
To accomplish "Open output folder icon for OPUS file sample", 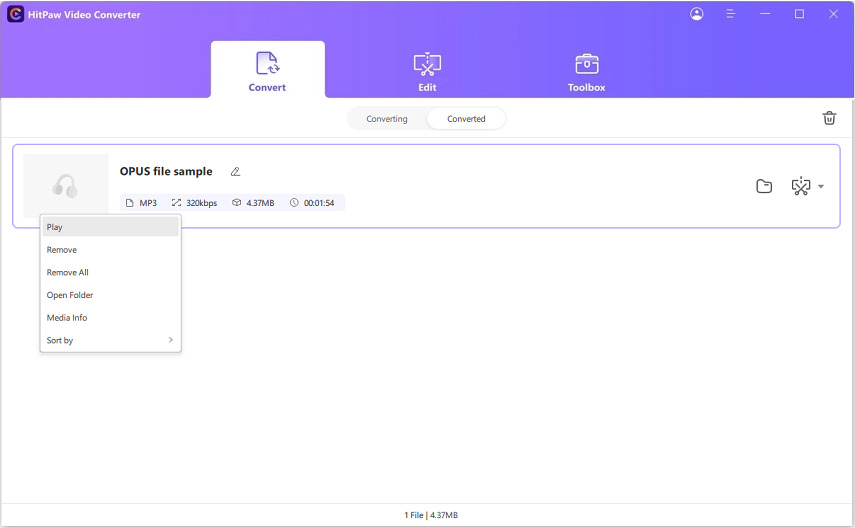I will (764, 186).
